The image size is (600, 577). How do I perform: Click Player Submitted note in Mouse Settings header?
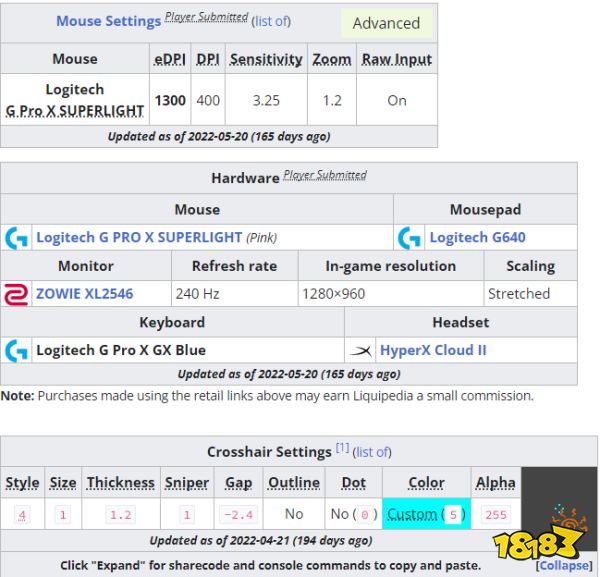coord(206,17)
